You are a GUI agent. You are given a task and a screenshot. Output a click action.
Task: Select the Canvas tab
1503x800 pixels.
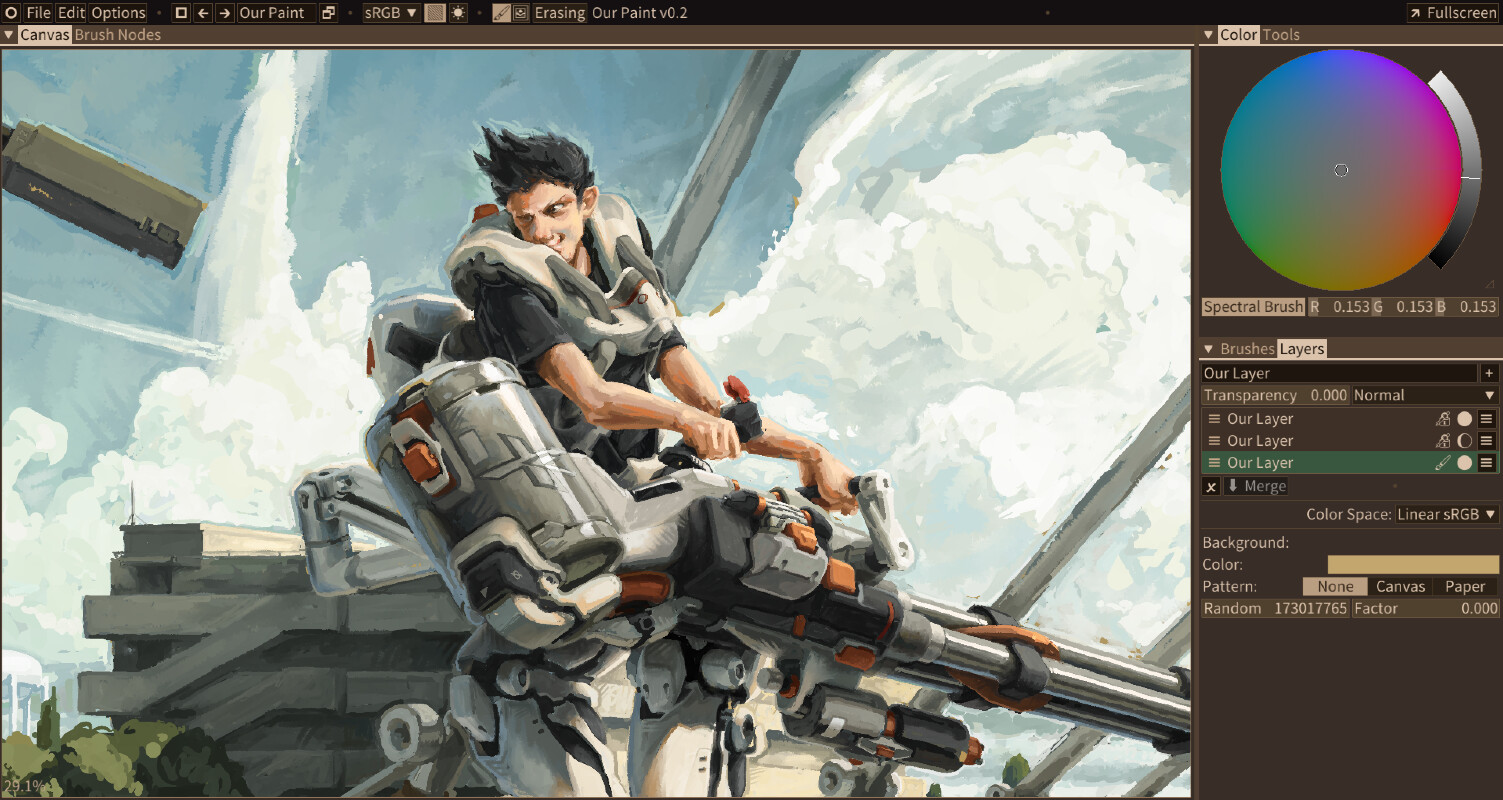[x=45, y=35]
